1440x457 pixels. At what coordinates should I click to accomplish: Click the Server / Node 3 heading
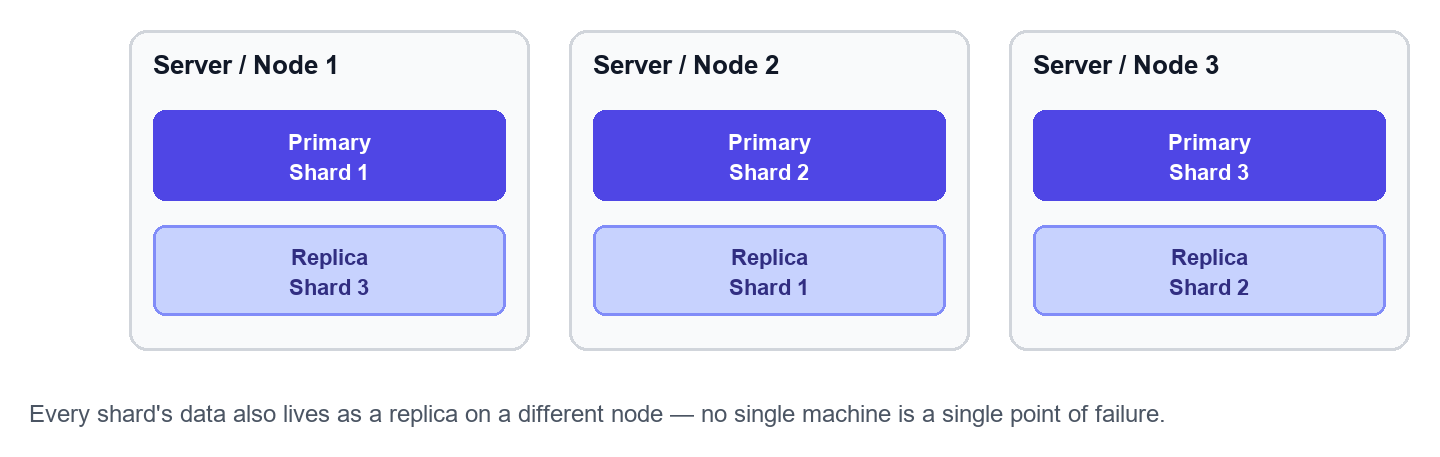pos(1126,66)
